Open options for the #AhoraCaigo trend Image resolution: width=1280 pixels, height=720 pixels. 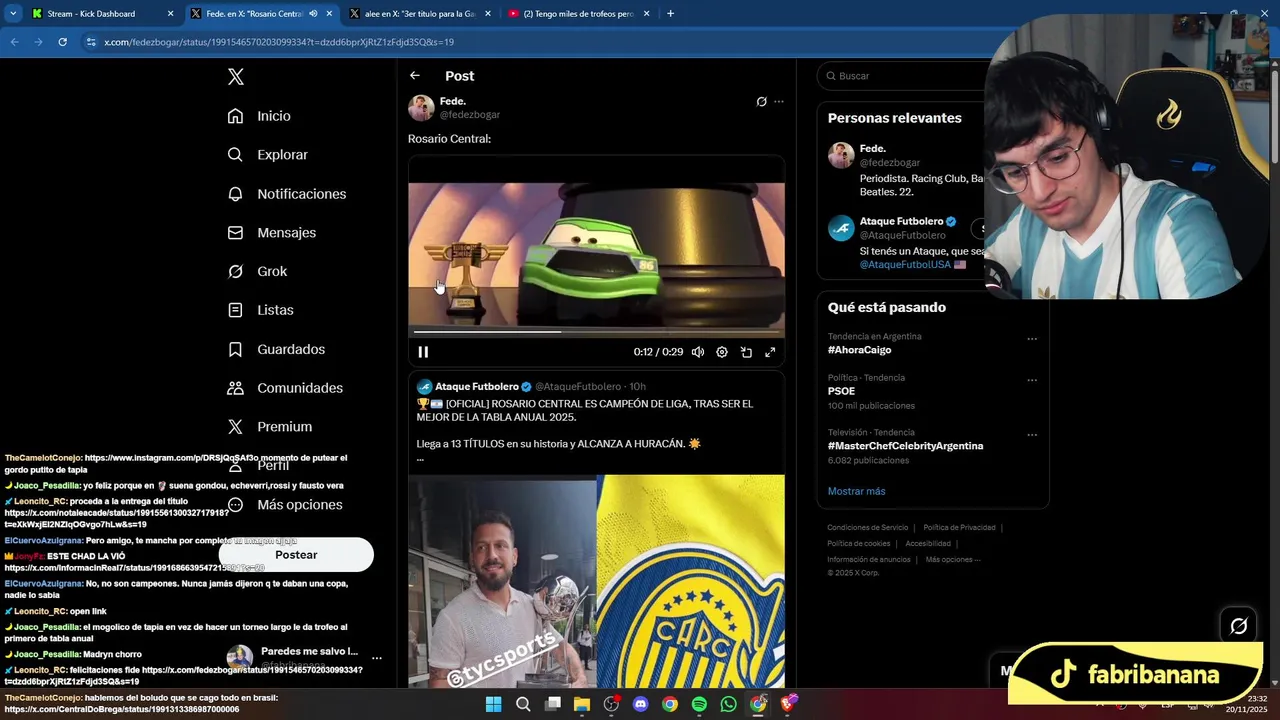(x=1032, y=339)
